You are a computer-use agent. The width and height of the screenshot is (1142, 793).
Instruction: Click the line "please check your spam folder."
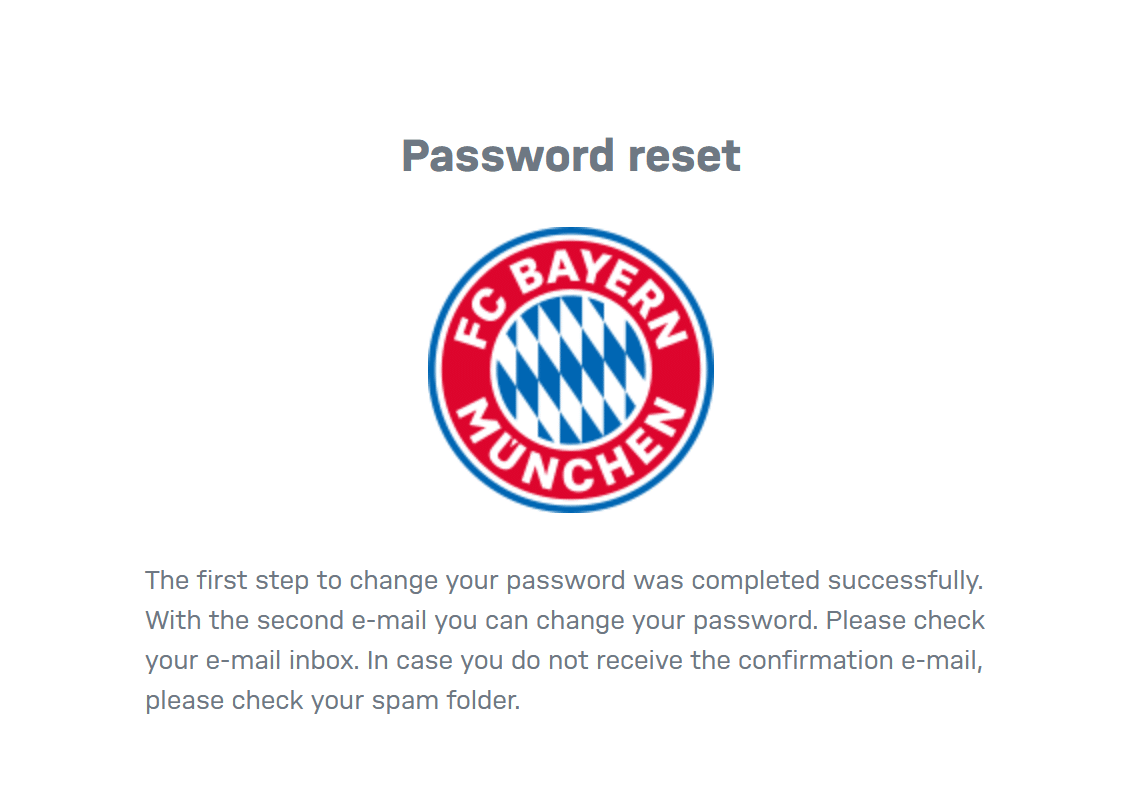333,700
